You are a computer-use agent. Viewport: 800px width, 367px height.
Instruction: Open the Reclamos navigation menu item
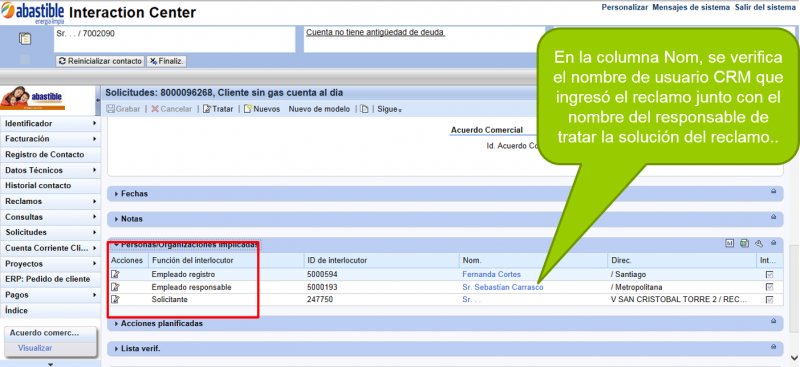click(x=50, y=201)
